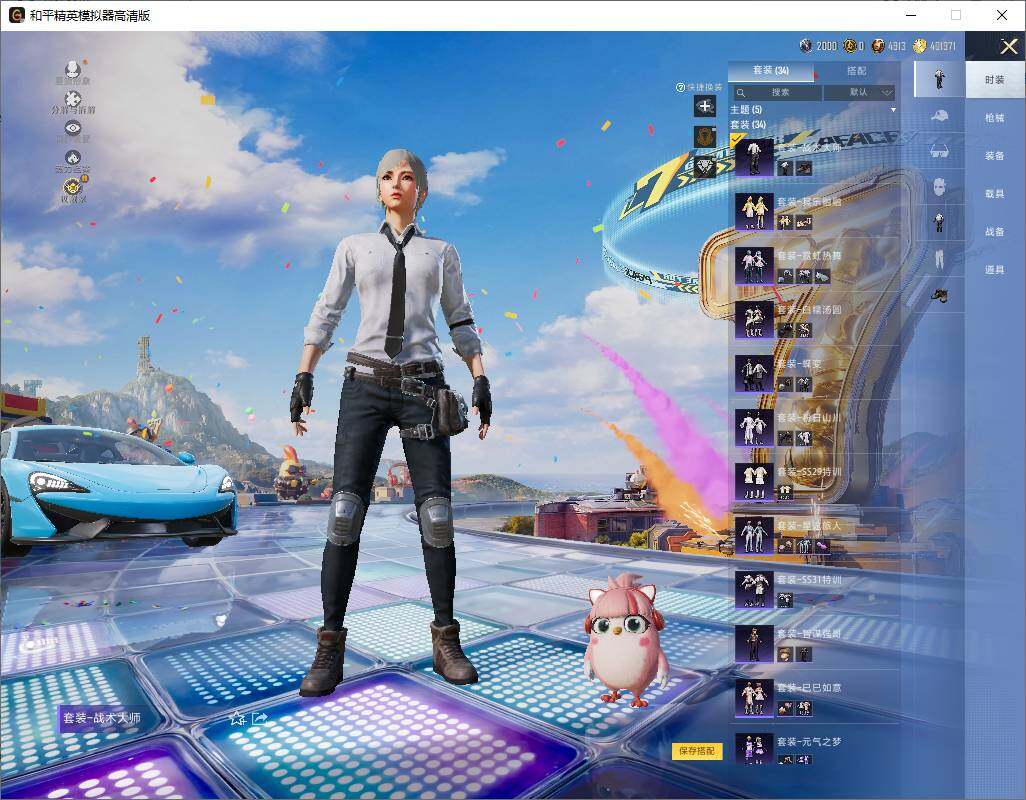The width and height of the screenshot is (1026, 800).
Task: Click the 2000 silver currency icon
Action: point(805,45)
